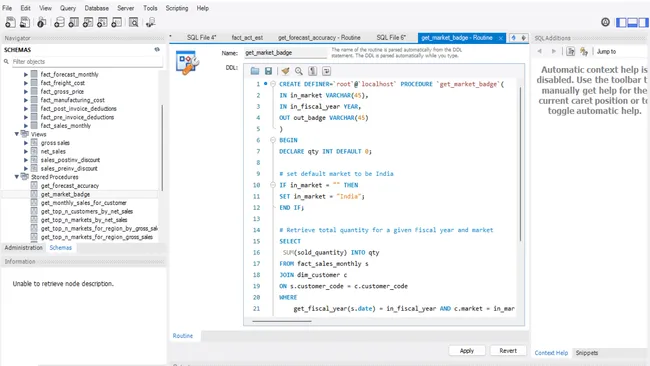
Task: Open the preferences gear icon at top right
Action: point(605,22)
